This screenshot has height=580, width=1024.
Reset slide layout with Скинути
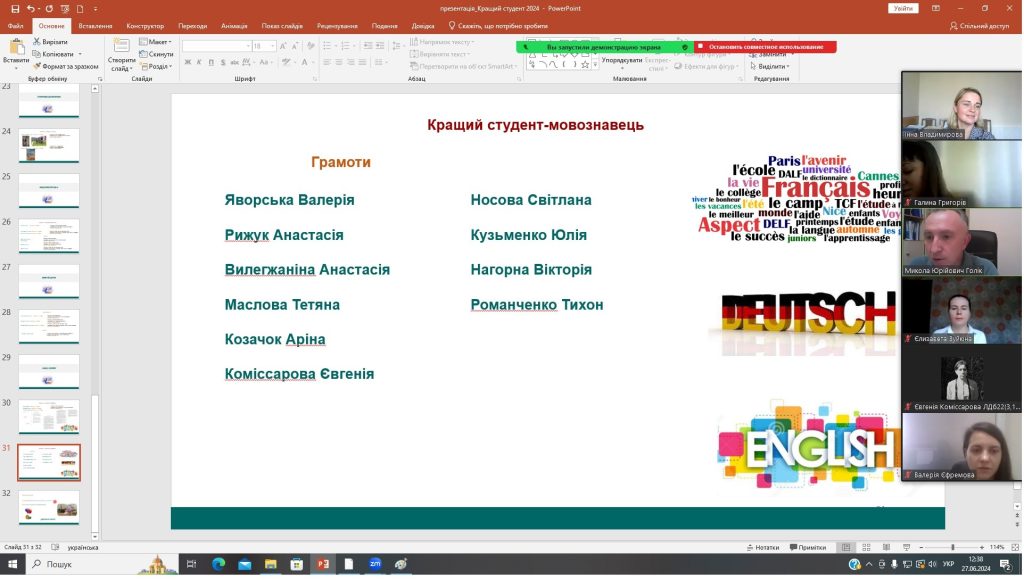tap(156, 54)
